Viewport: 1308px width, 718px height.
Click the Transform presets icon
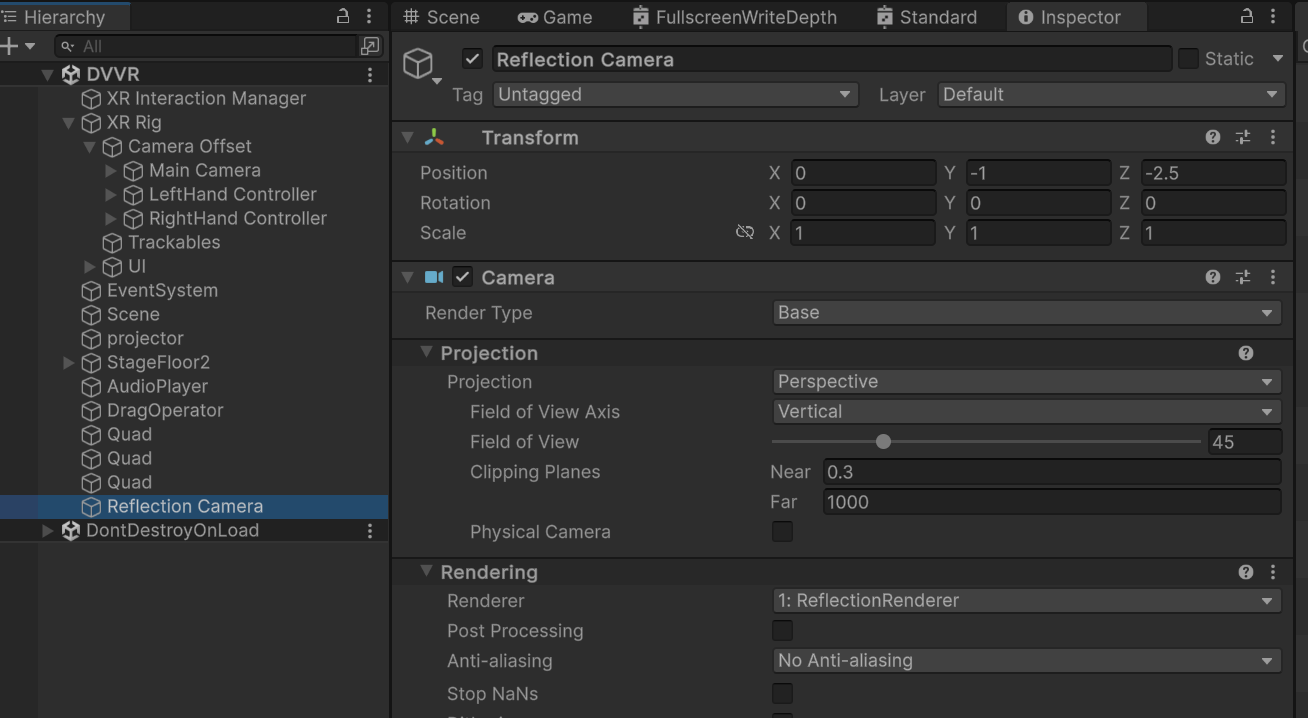pyautogui.click(x=1243, y=137)
